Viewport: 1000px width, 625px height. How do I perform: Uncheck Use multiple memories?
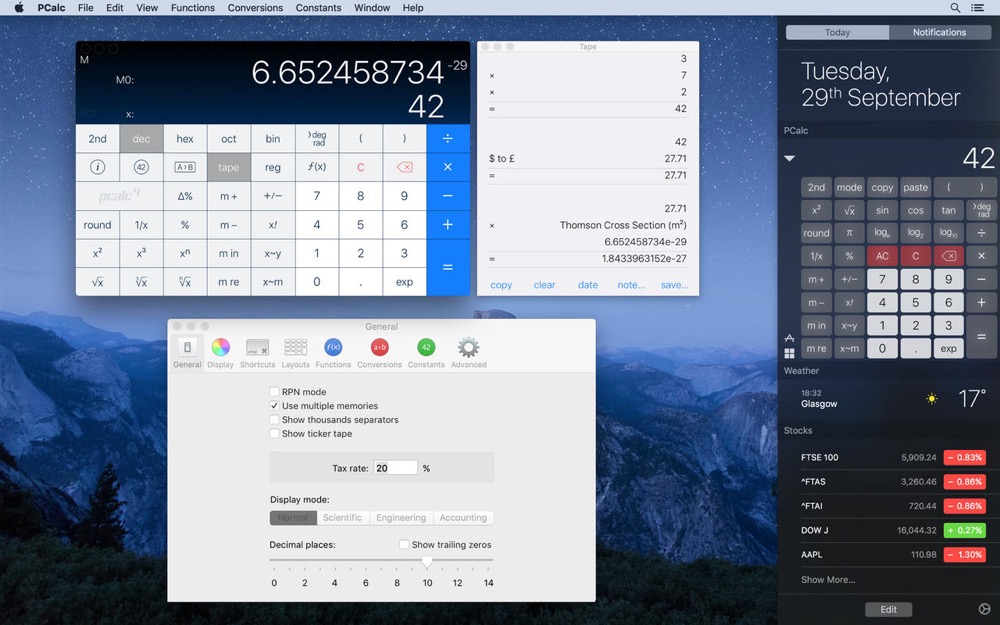point(275,406)
